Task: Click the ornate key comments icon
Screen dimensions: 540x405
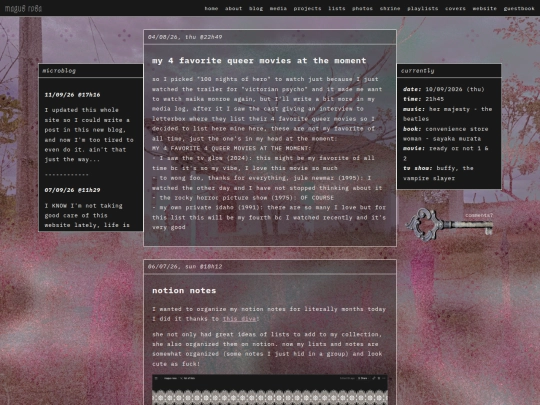Action: pyautogui.click(x=449, y=225)
